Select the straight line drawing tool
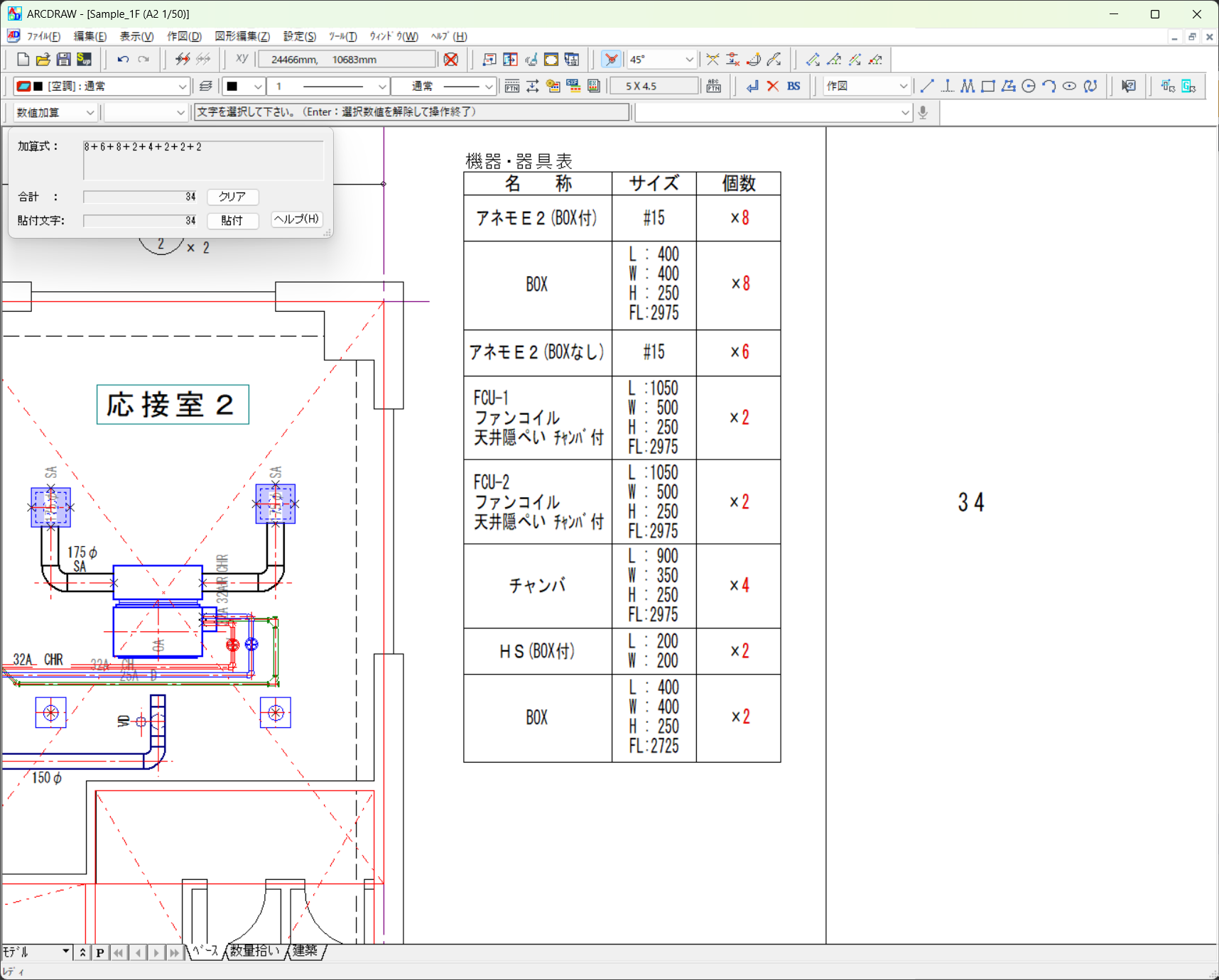Viewport: 1219px width, 980px height. pos(927,86)
